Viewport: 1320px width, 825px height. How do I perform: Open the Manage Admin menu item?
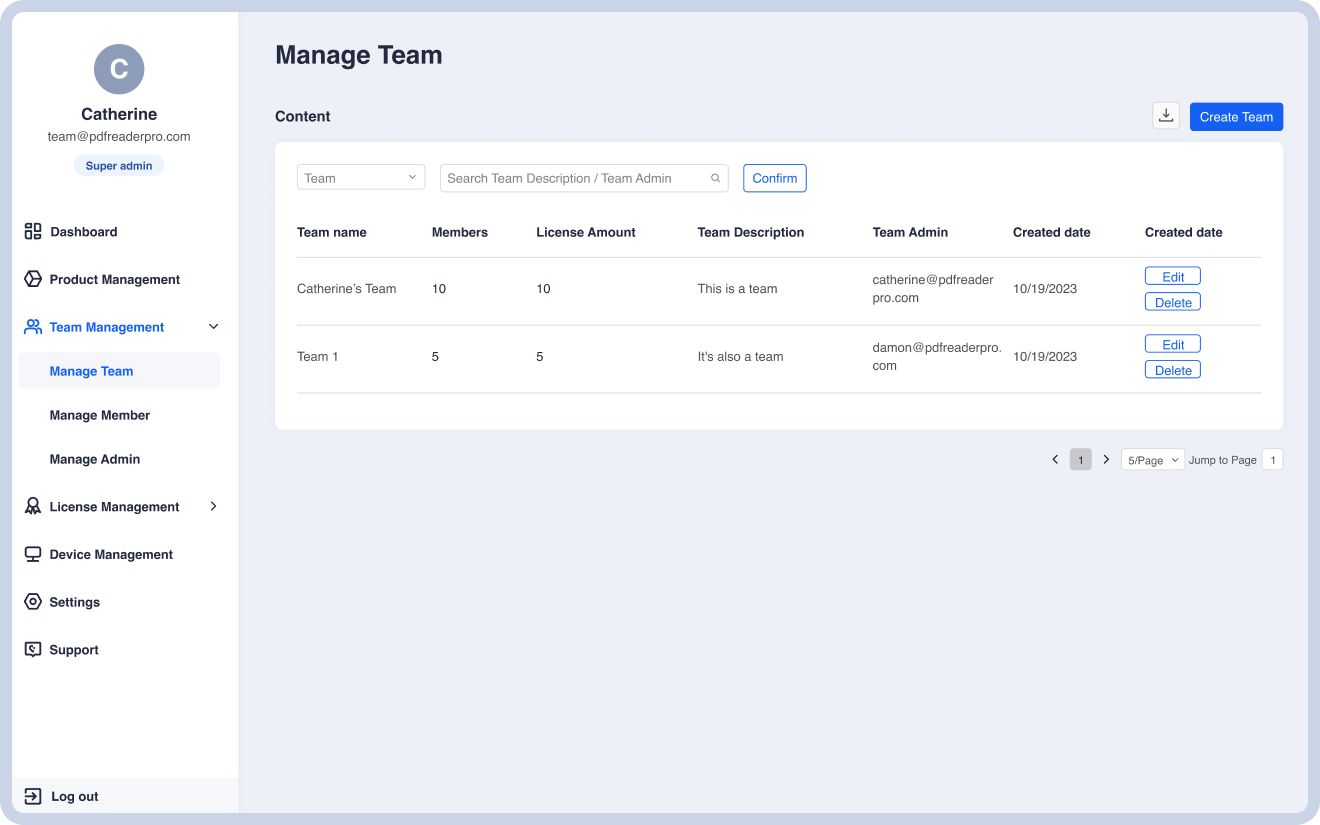click(x=95, y=459)
